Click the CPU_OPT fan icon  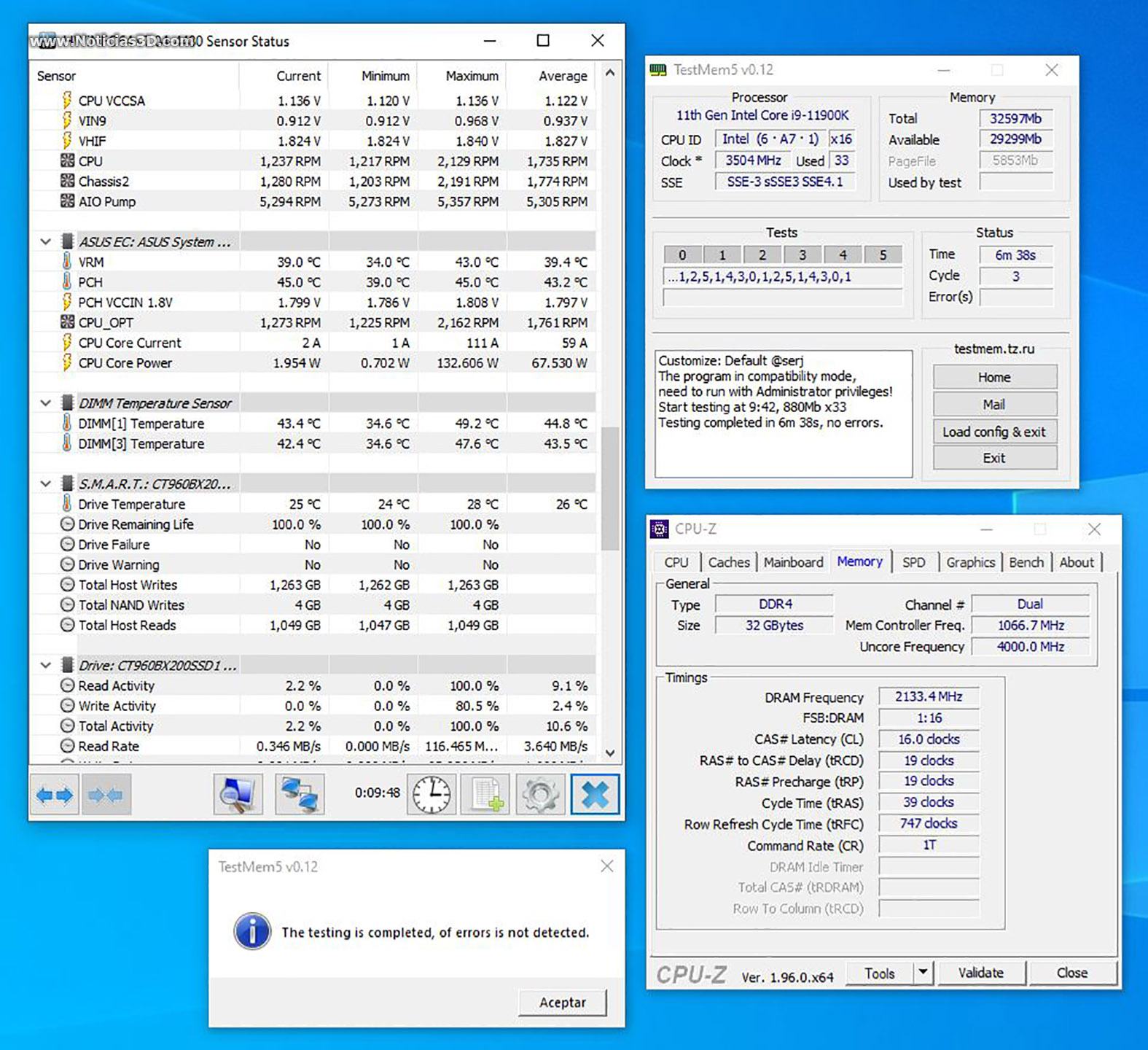point(67,322)
